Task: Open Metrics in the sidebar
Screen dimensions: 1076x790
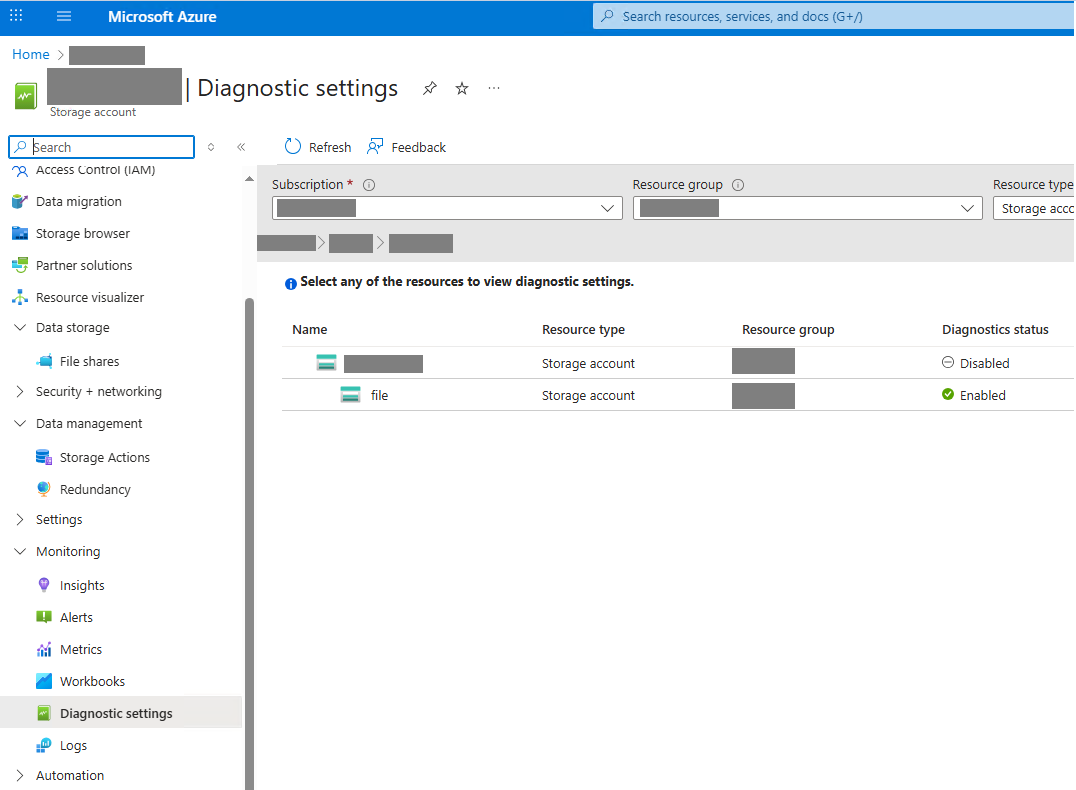Action: [x=81, y=650]
